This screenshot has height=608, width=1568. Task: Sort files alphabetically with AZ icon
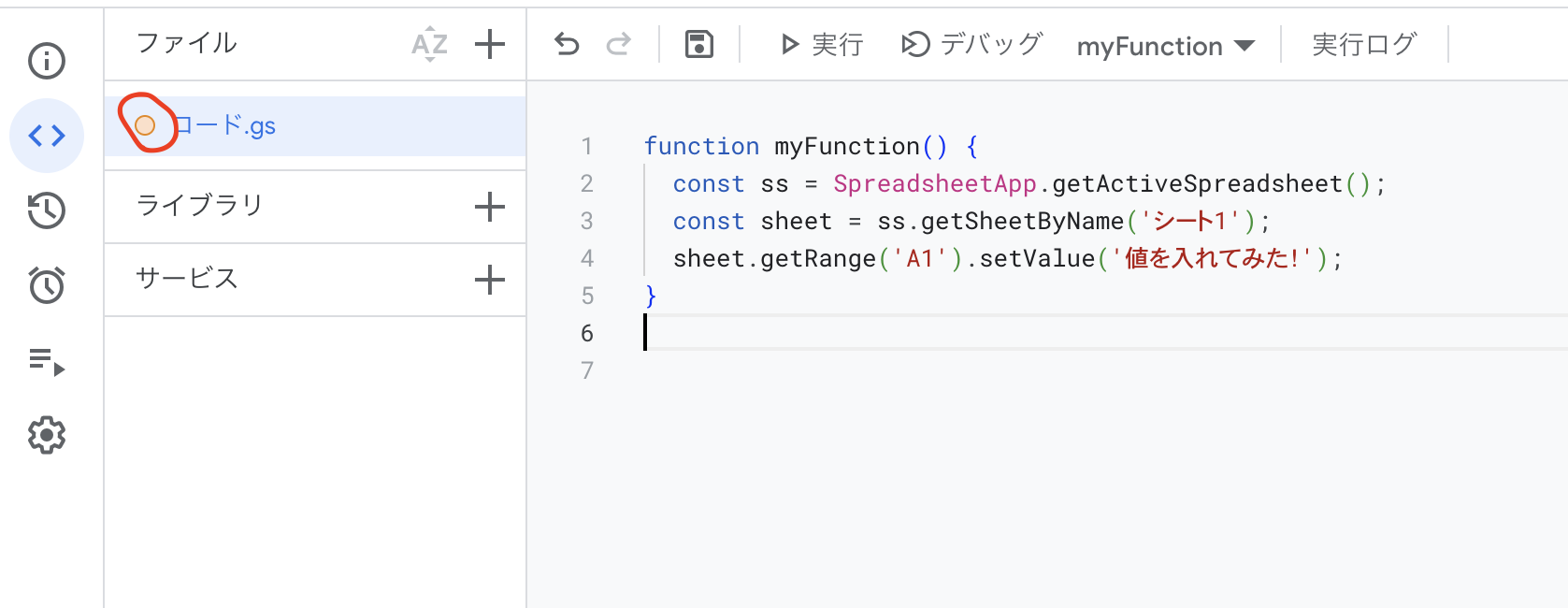(429, 44)
